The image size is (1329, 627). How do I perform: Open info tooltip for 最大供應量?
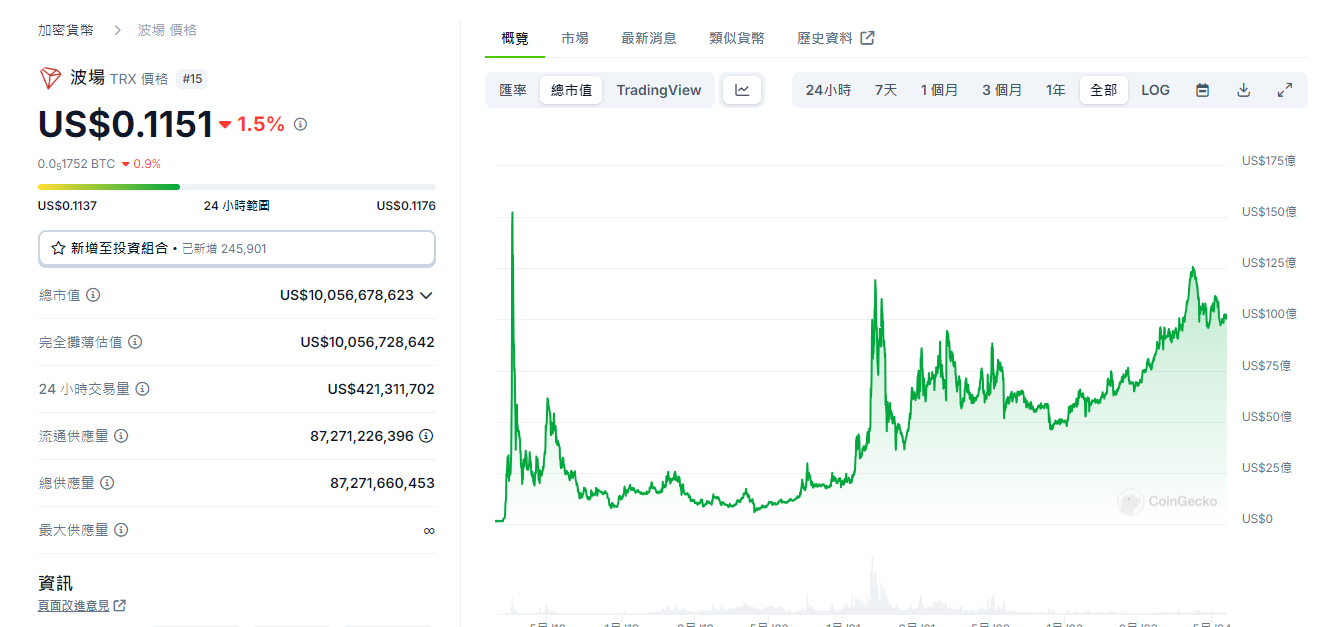(121, 530)
